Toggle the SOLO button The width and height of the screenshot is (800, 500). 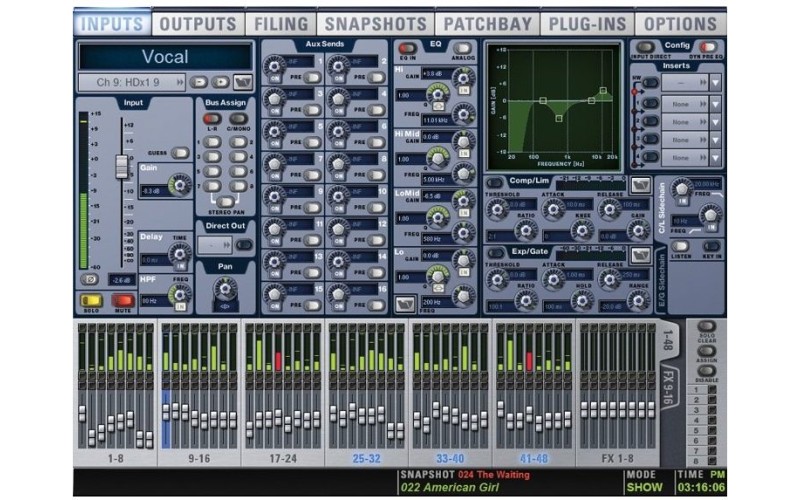(92, 301)
